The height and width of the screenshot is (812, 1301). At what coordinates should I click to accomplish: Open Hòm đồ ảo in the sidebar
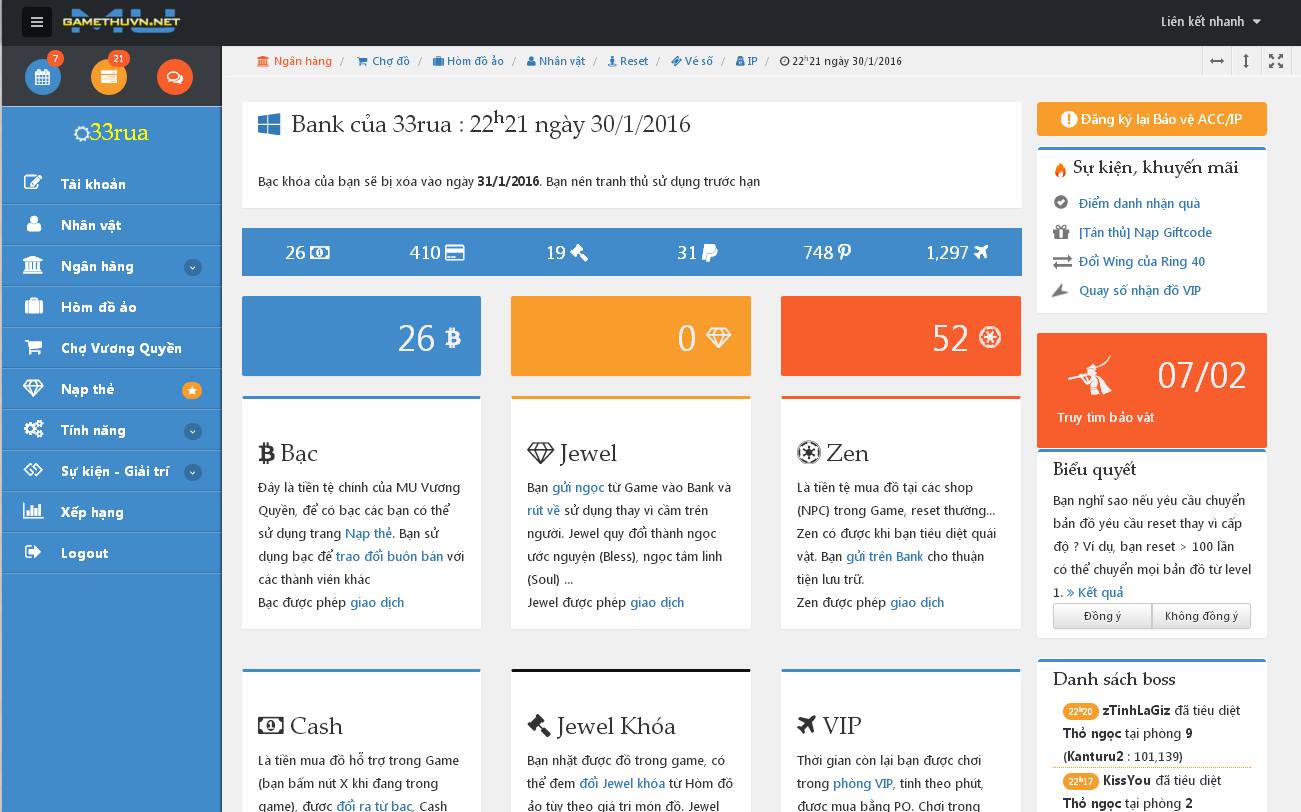coord(98,307)
